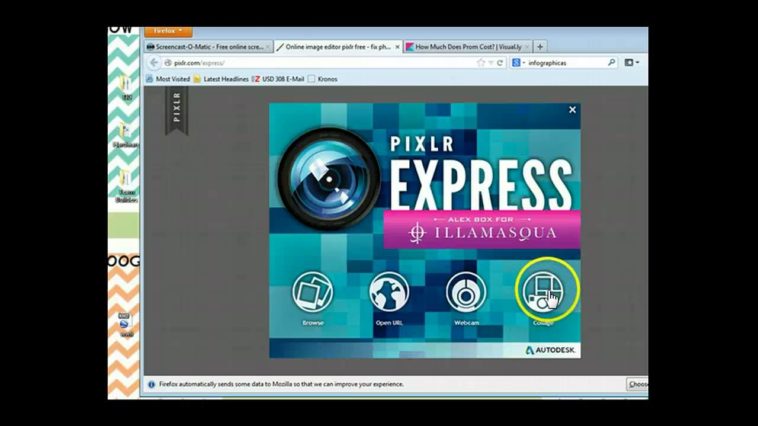Click the Illamasqua promotional banner
Image resolution: width=758 pixels, height=426 pixels.
click(x=483, y=231)
